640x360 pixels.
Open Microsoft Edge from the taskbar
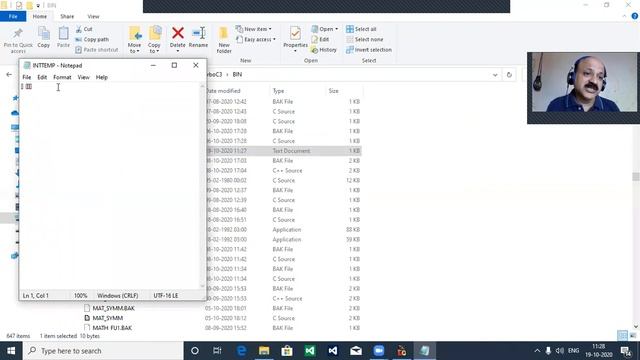pyautogui.click(x=241, y=351)
